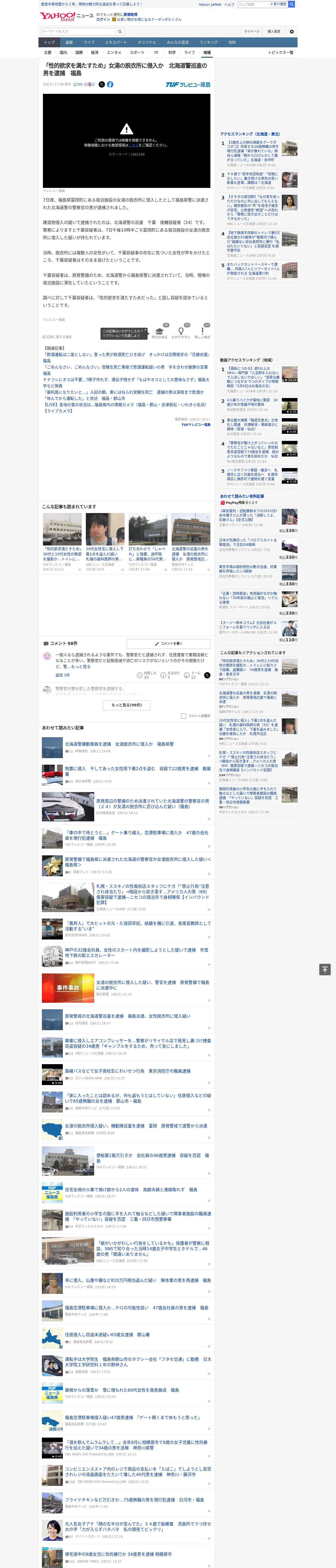Share the top comment on X
The width and height of the screenshot is (336, 1568).
coord(207,675)
